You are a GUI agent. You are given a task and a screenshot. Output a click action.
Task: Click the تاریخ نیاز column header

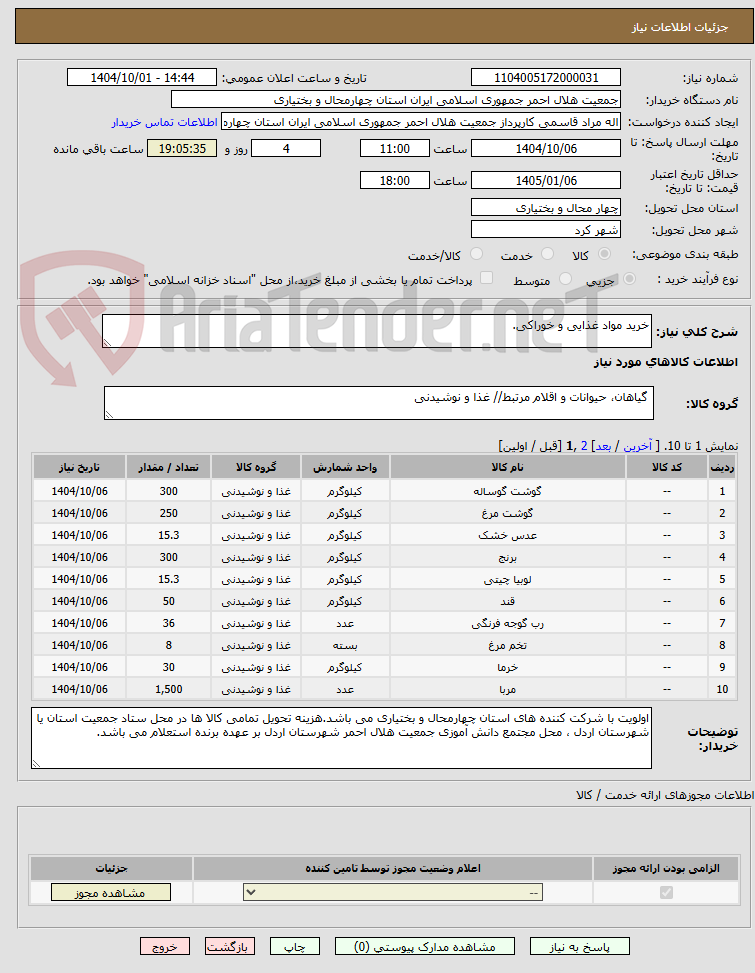tap(79, 467)
